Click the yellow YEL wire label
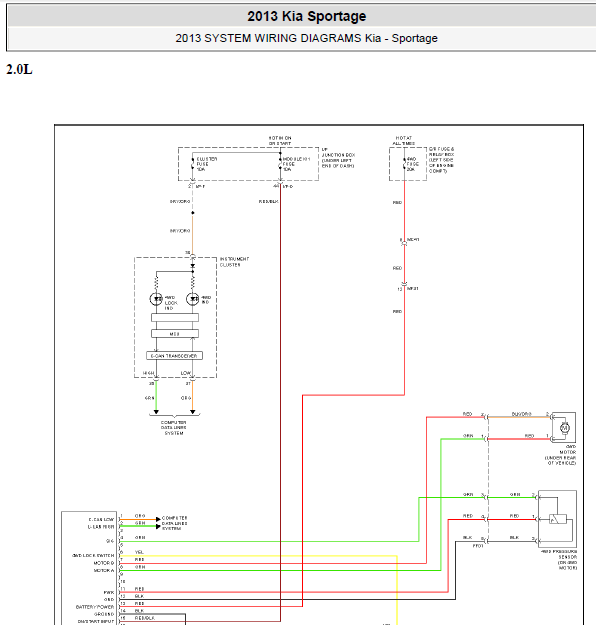596x625 pixels. [139, 552]
